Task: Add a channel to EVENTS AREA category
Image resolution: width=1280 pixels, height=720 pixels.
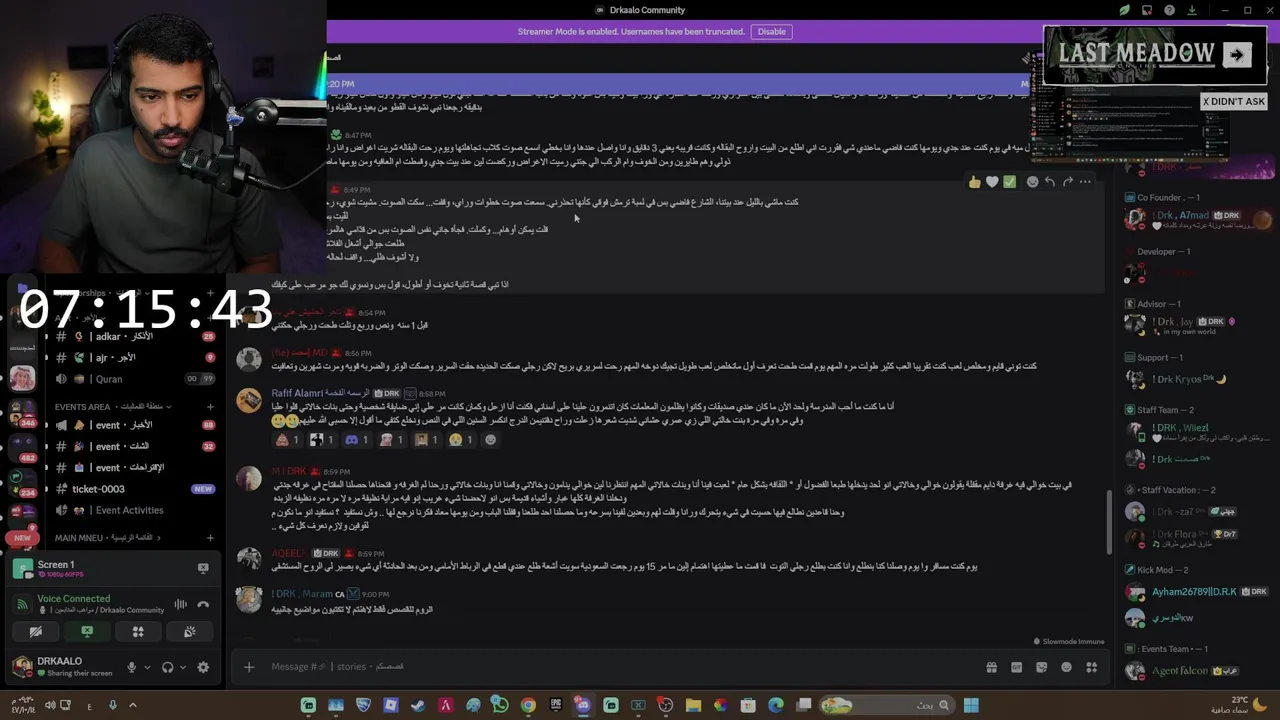Action: click(x=210, y=407)
